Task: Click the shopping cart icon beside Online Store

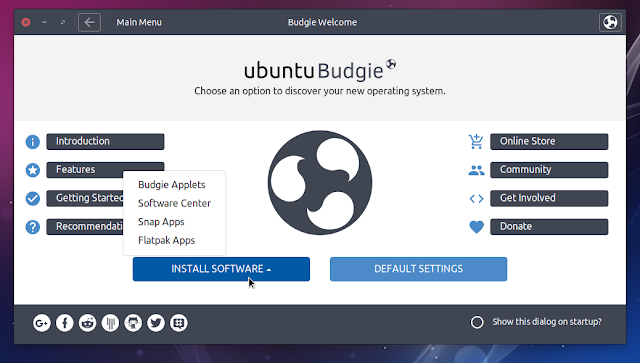Action: pos(476,142)
